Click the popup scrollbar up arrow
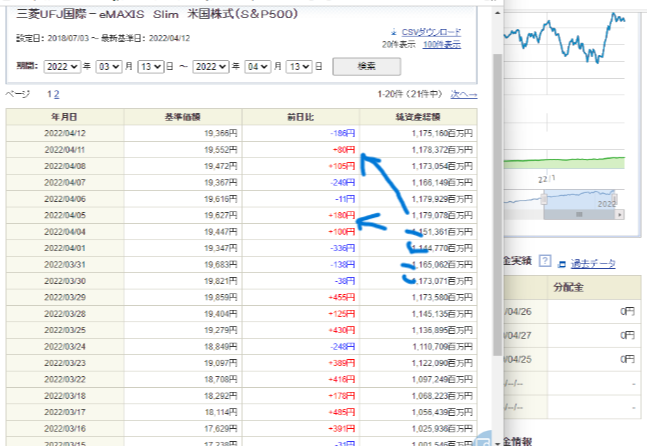 (x=498, y=13)
